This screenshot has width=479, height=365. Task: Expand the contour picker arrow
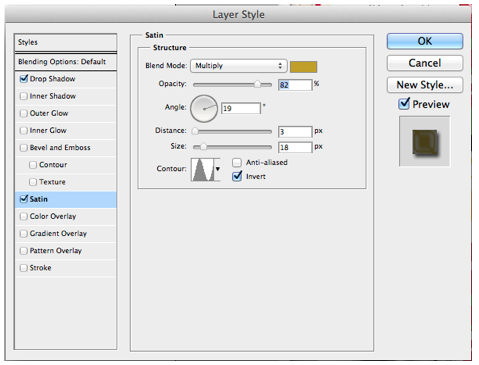tap(217, 169)
